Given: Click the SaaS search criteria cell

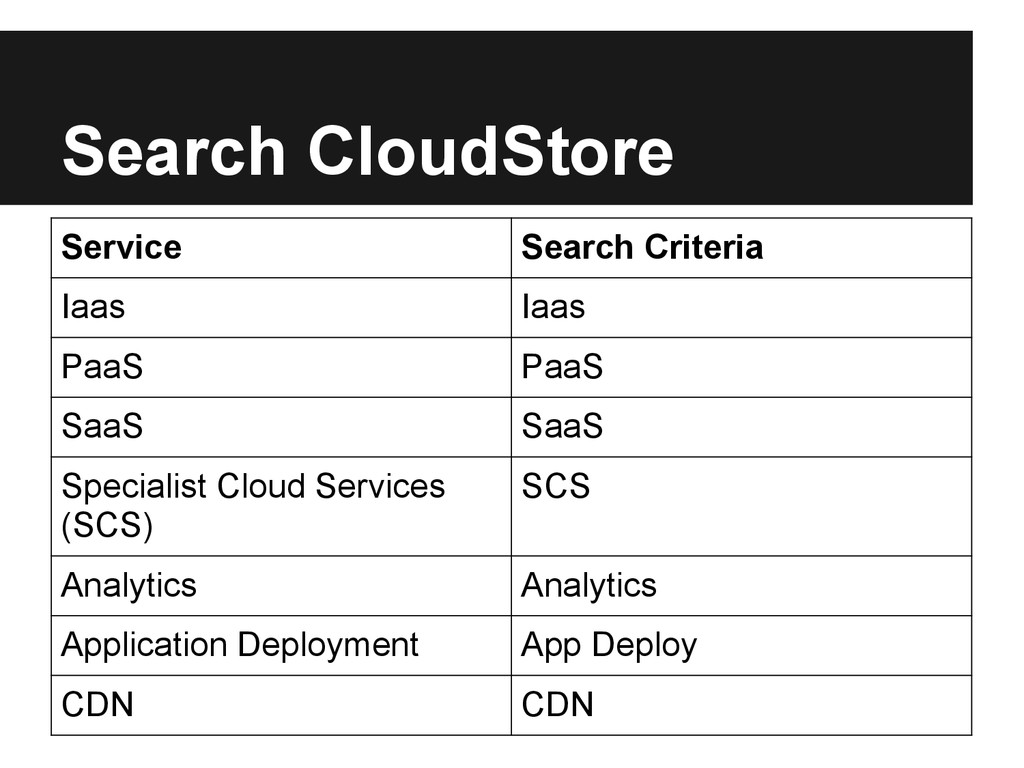Looking at the screenshot, I should point(741,427).
